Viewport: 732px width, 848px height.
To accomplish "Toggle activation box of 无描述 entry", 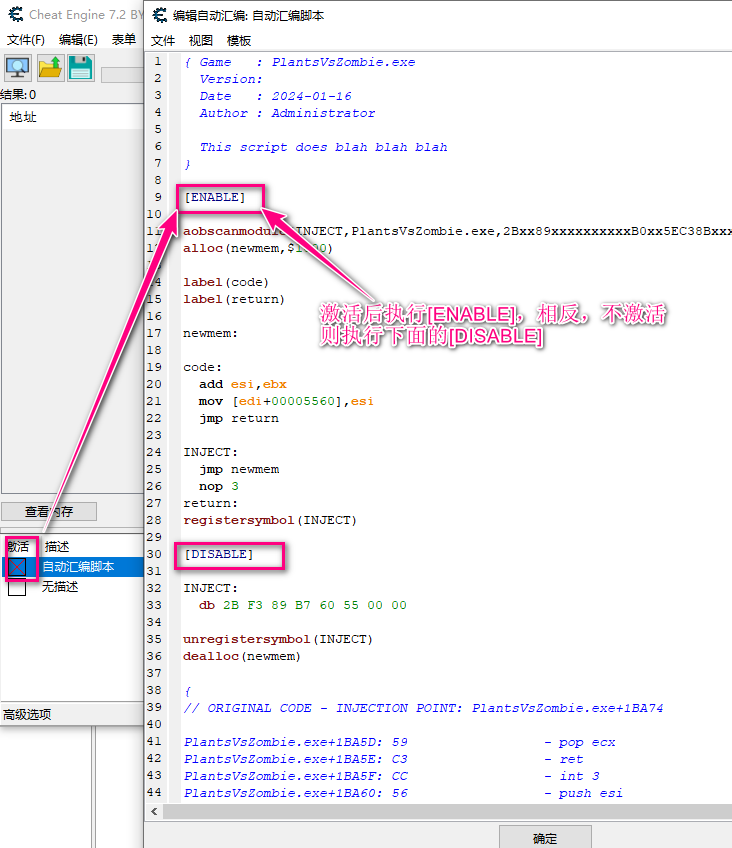I will pos(17,587).
